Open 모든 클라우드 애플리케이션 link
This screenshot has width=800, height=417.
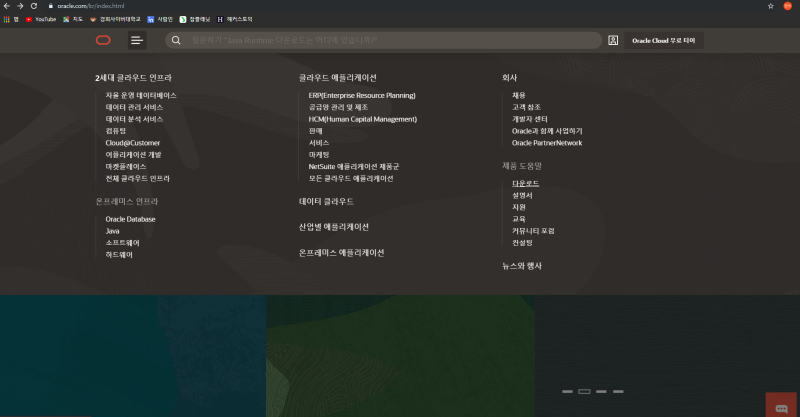(351, 178)
